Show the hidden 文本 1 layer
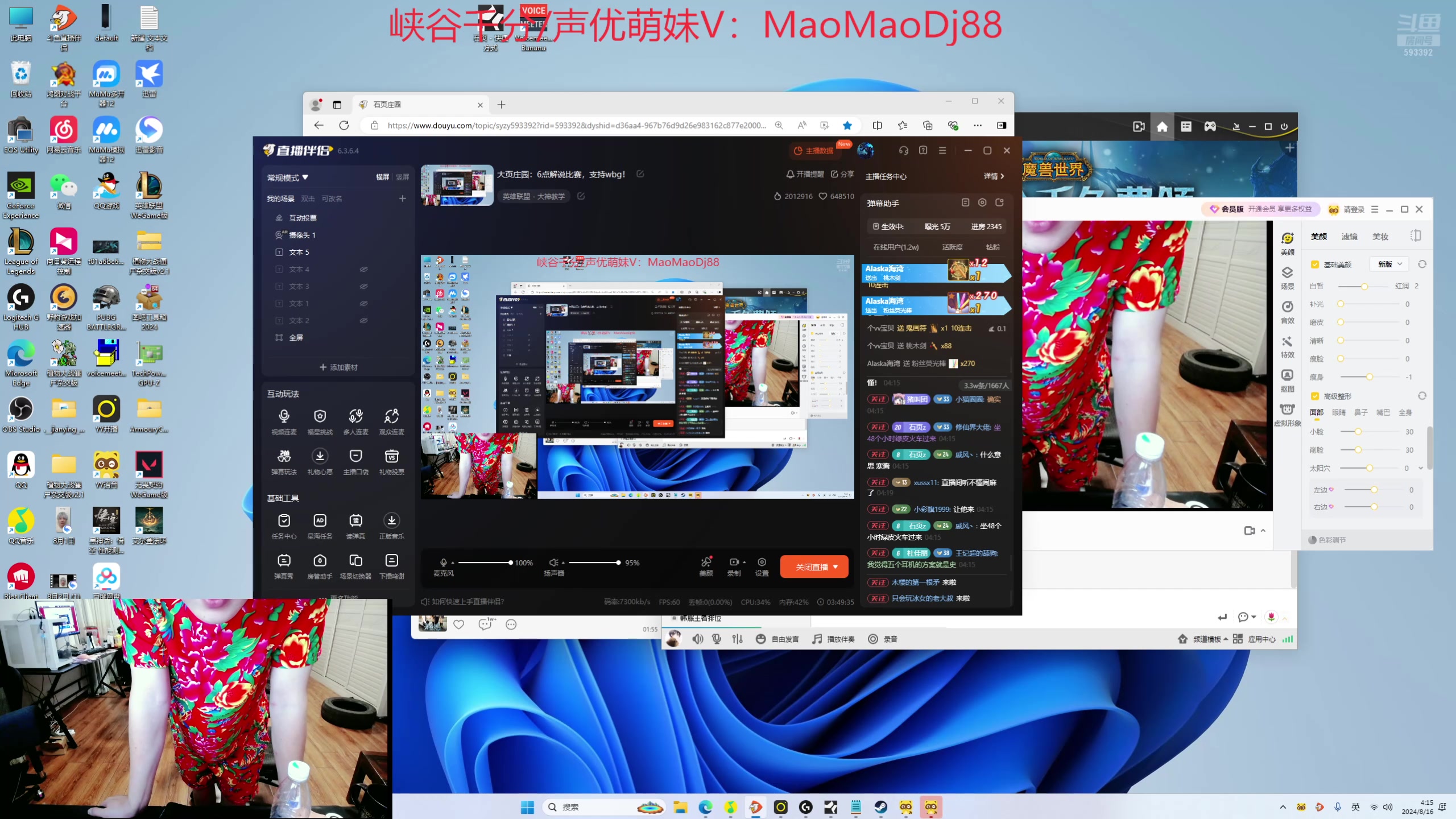The image size is (1456, 819). pos(363,303)
